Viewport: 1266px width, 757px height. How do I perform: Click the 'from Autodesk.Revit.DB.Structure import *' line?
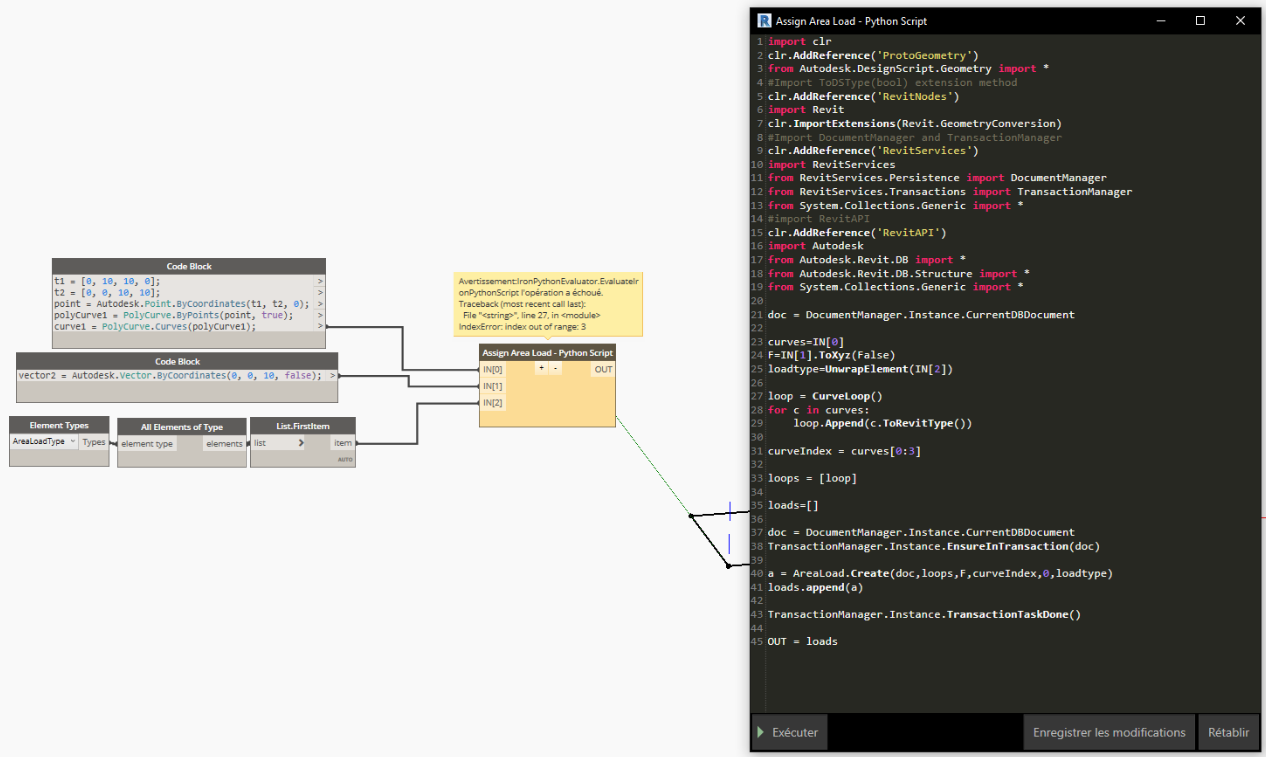898,273
